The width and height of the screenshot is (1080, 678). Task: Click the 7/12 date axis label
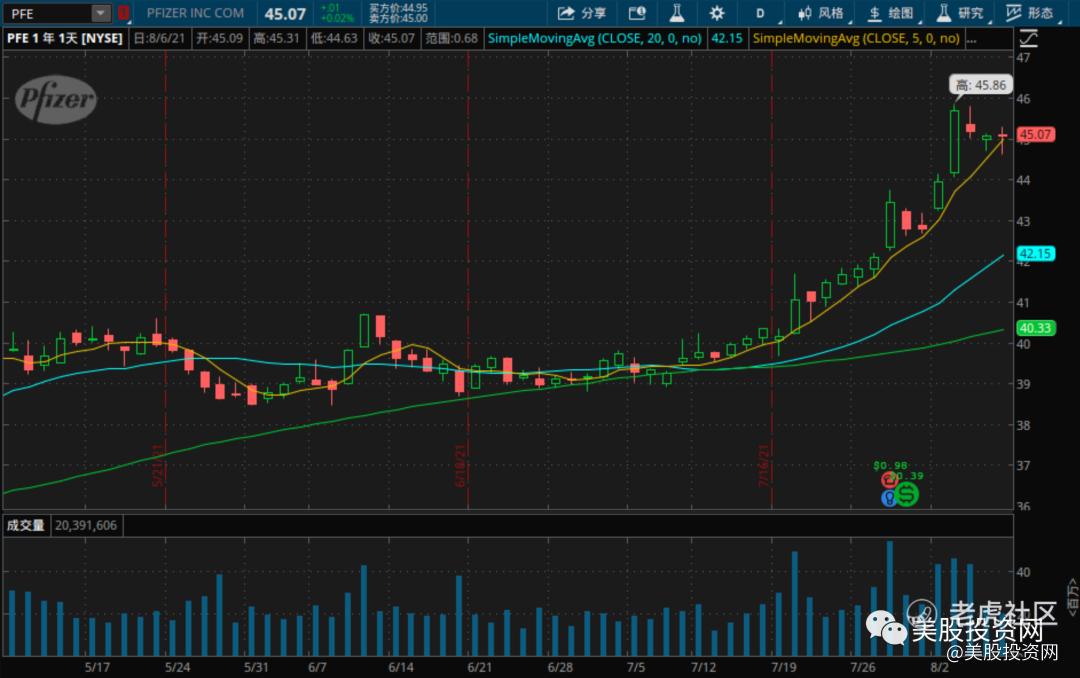tap(703, 667)
